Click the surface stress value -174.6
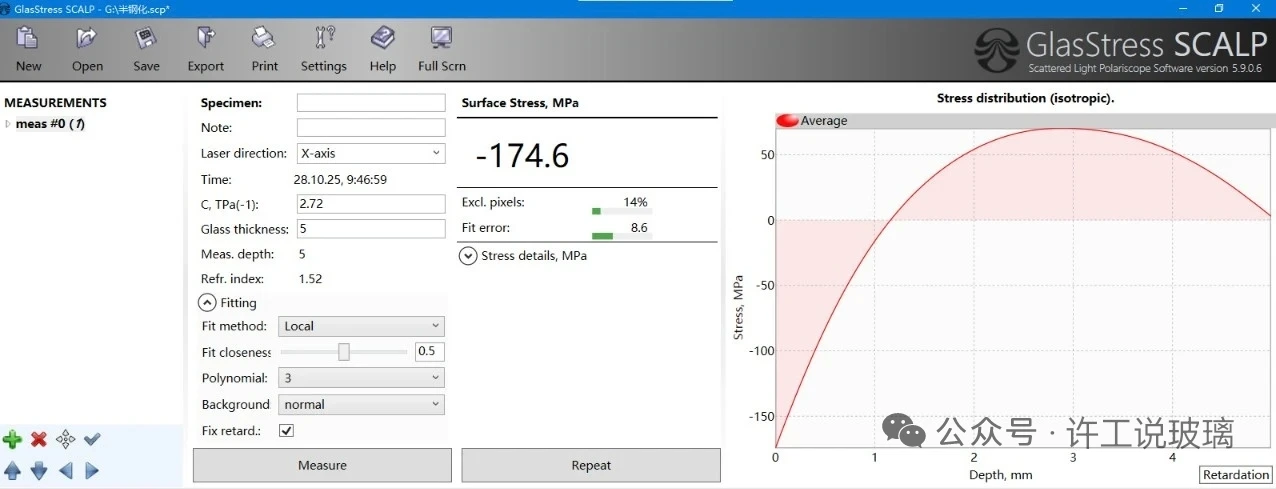Screen dimensions: 1276x489 click(522, 156)
